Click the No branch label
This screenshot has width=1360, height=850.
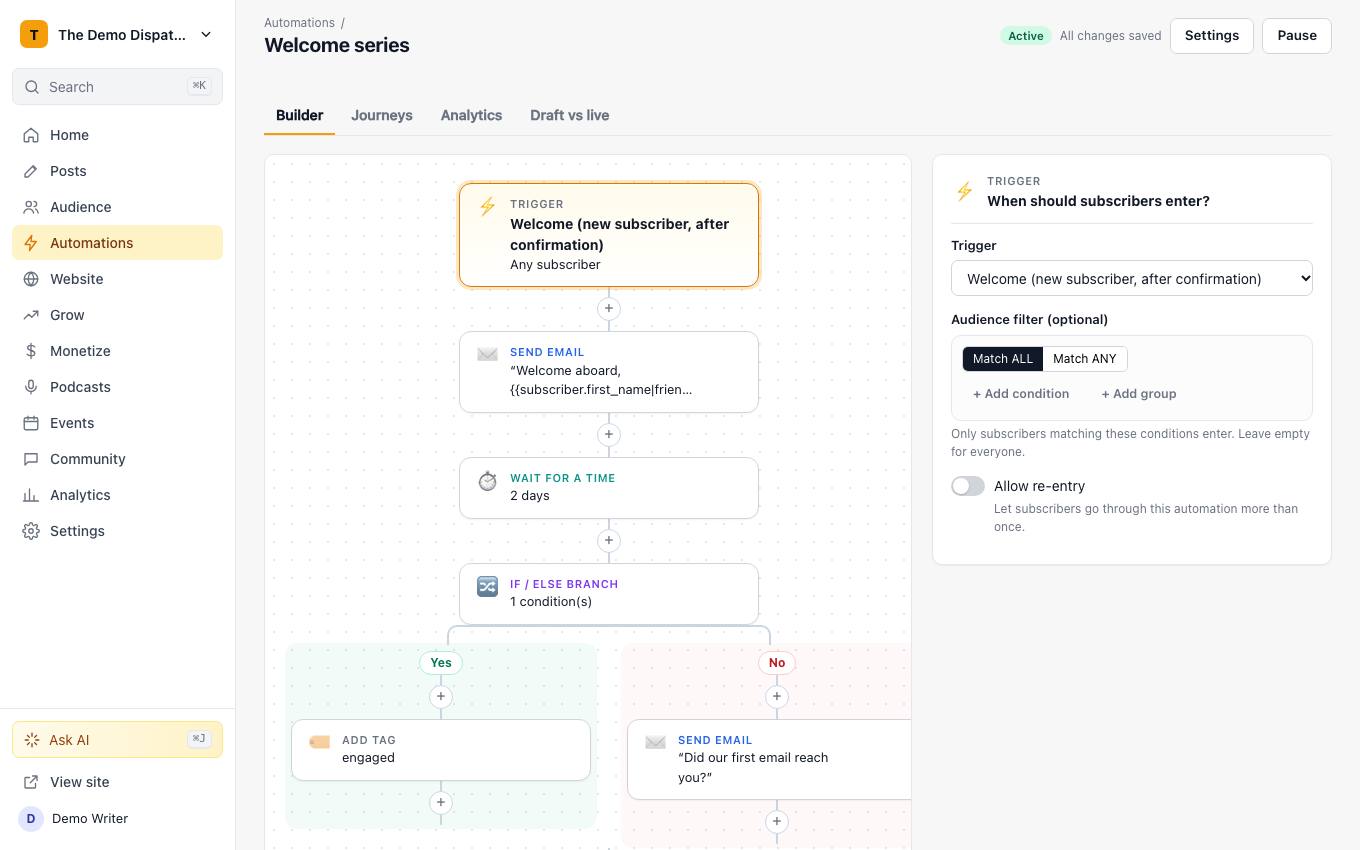(x=777, y=663)
